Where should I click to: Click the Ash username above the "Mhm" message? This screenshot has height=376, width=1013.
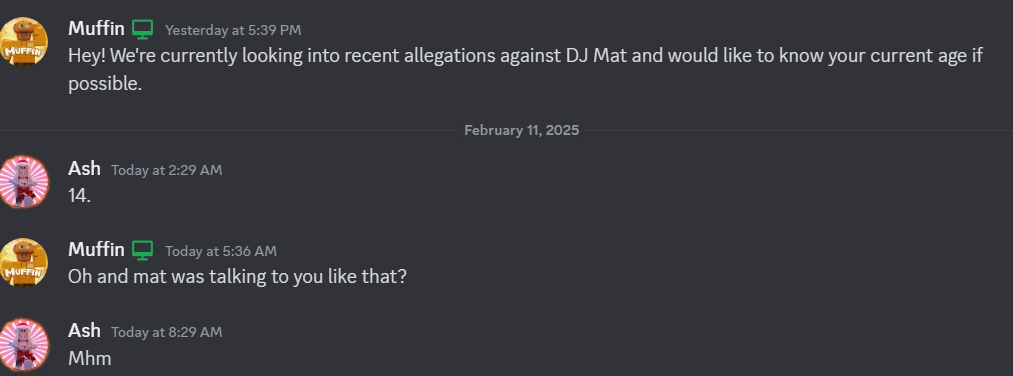point(84,331)
